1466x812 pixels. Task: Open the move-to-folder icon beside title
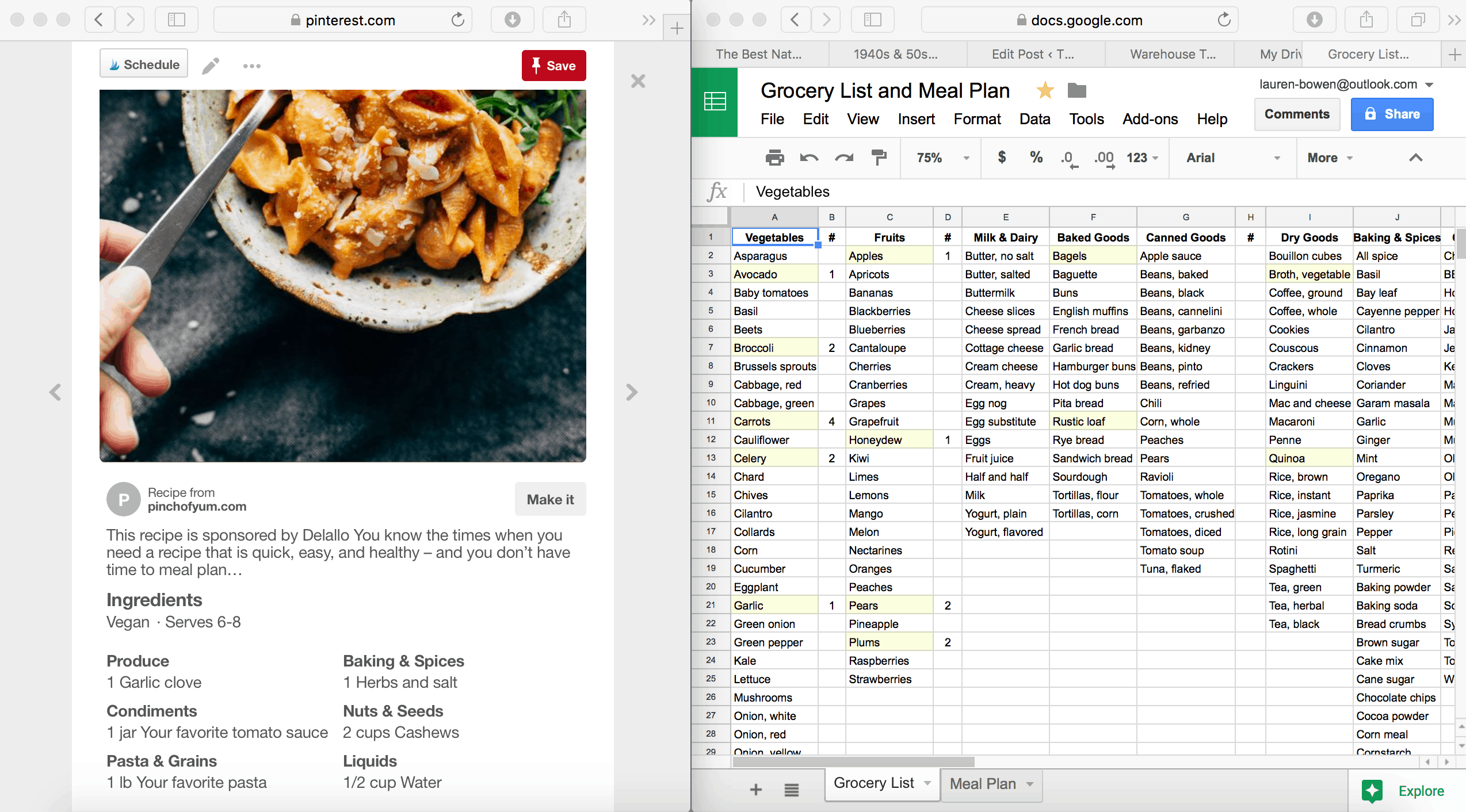coord(1076,90)
